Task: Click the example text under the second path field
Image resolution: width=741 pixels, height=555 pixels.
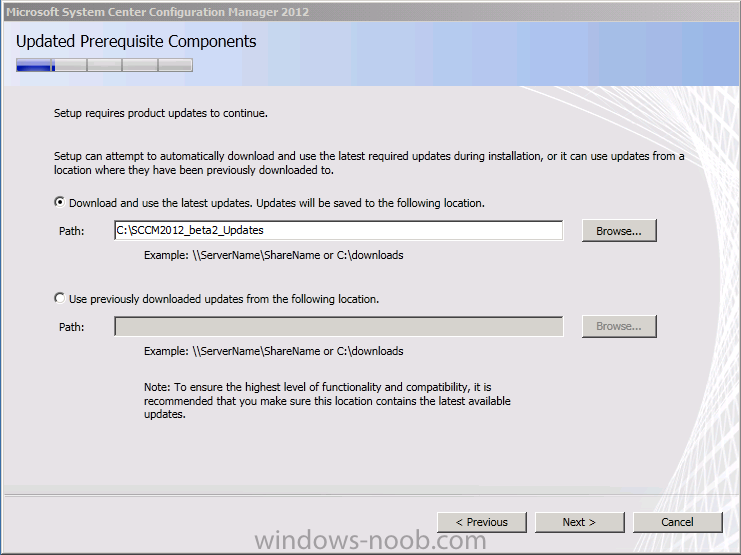Action: point(274,351)
